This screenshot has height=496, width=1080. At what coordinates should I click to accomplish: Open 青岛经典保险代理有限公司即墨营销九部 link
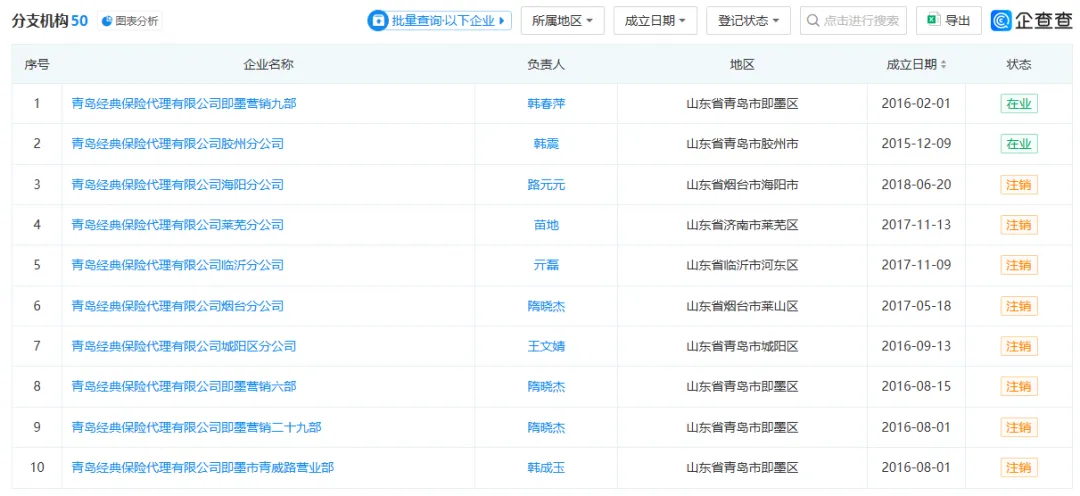point(184,104)
